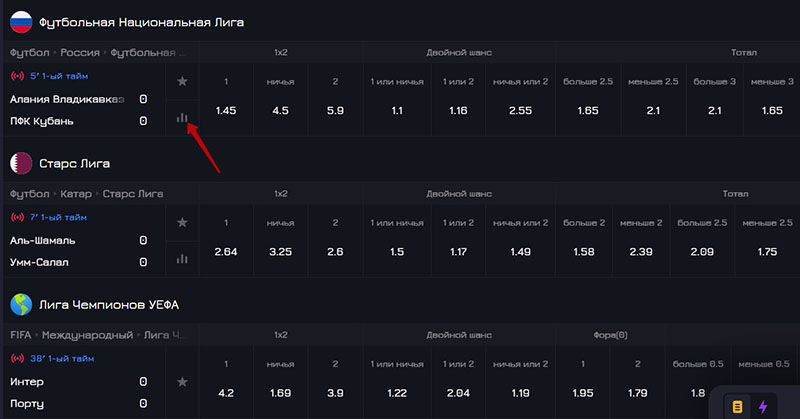Favorite the Интер vs Порту match
The height and width of the screenshot is (419, 800).
coord(182,381)
